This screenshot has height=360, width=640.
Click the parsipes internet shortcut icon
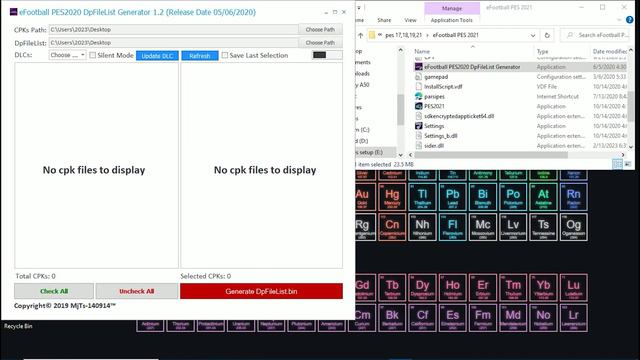(x=418, y=96)
